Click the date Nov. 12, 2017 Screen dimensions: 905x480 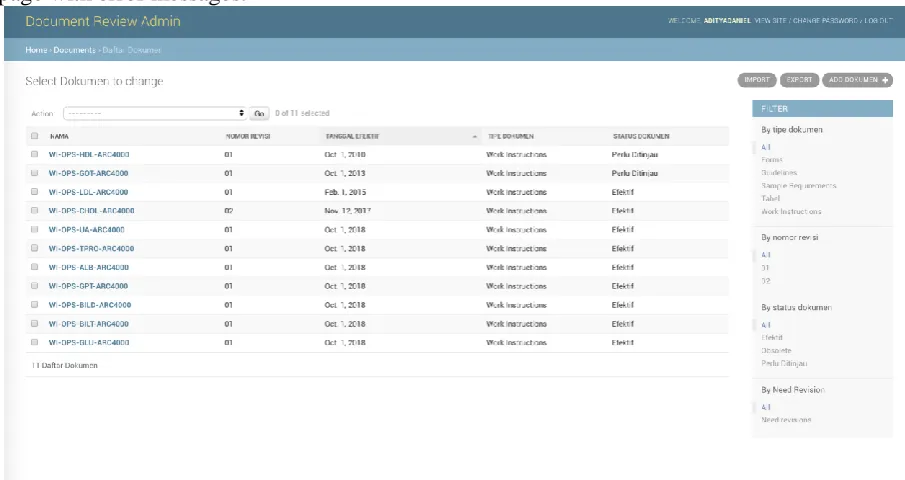[x=347, y=211]
